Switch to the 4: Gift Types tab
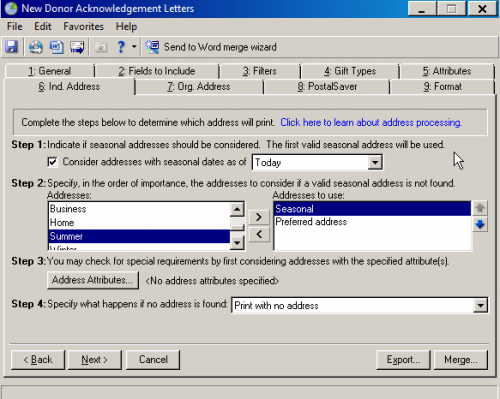 point(350,71)
